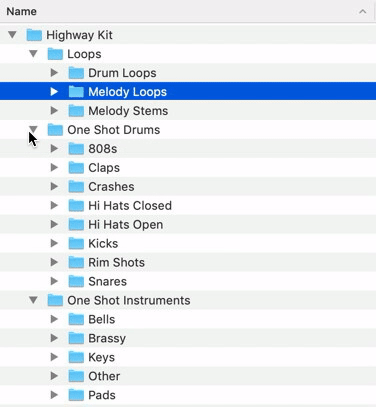Collapse the One Shot Instruments folder
Image resolution: width=376 pixels, height=407 pixels.
point(33,300)
